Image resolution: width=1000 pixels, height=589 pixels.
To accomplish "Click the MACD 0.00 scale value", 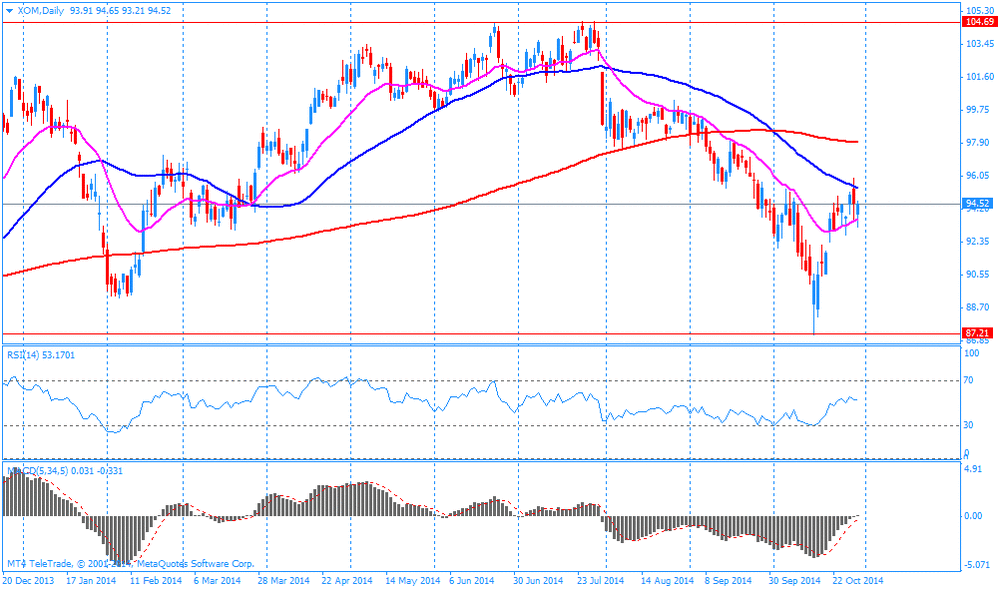I will (x=973, y=516).
